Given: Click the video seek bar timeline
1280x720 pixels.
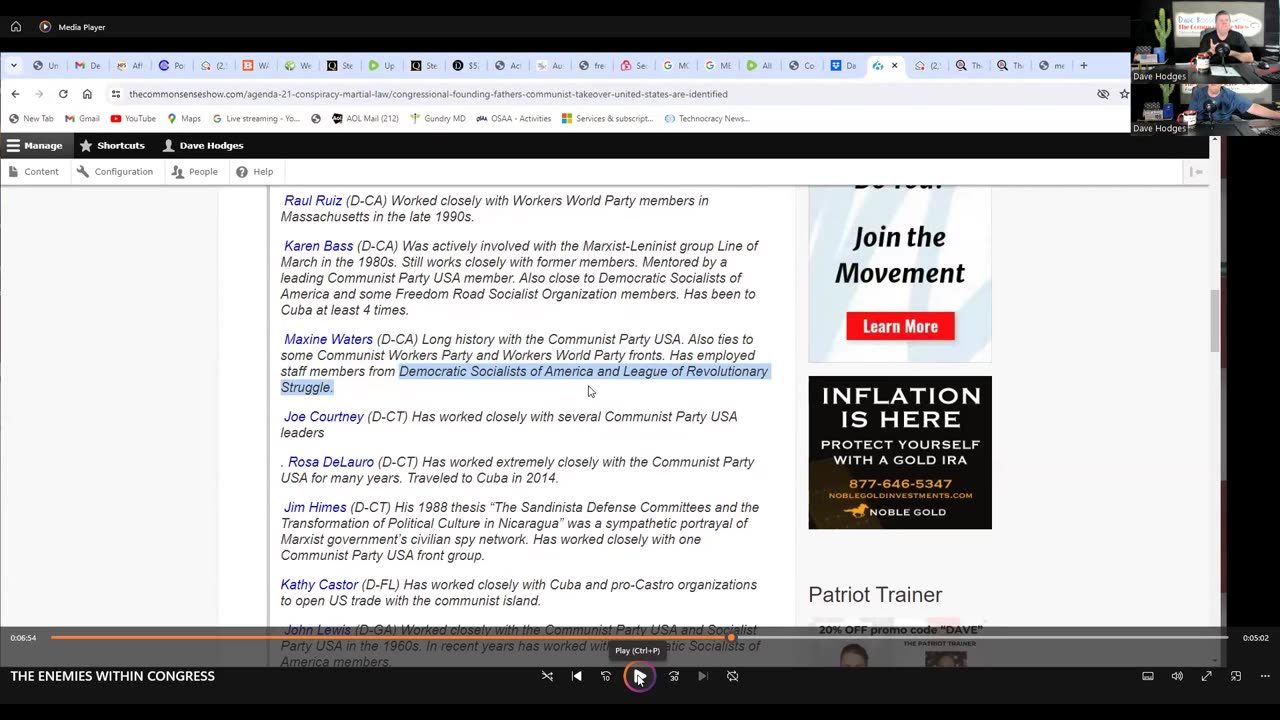Looking at the screenshot, I should click(639, 637).
